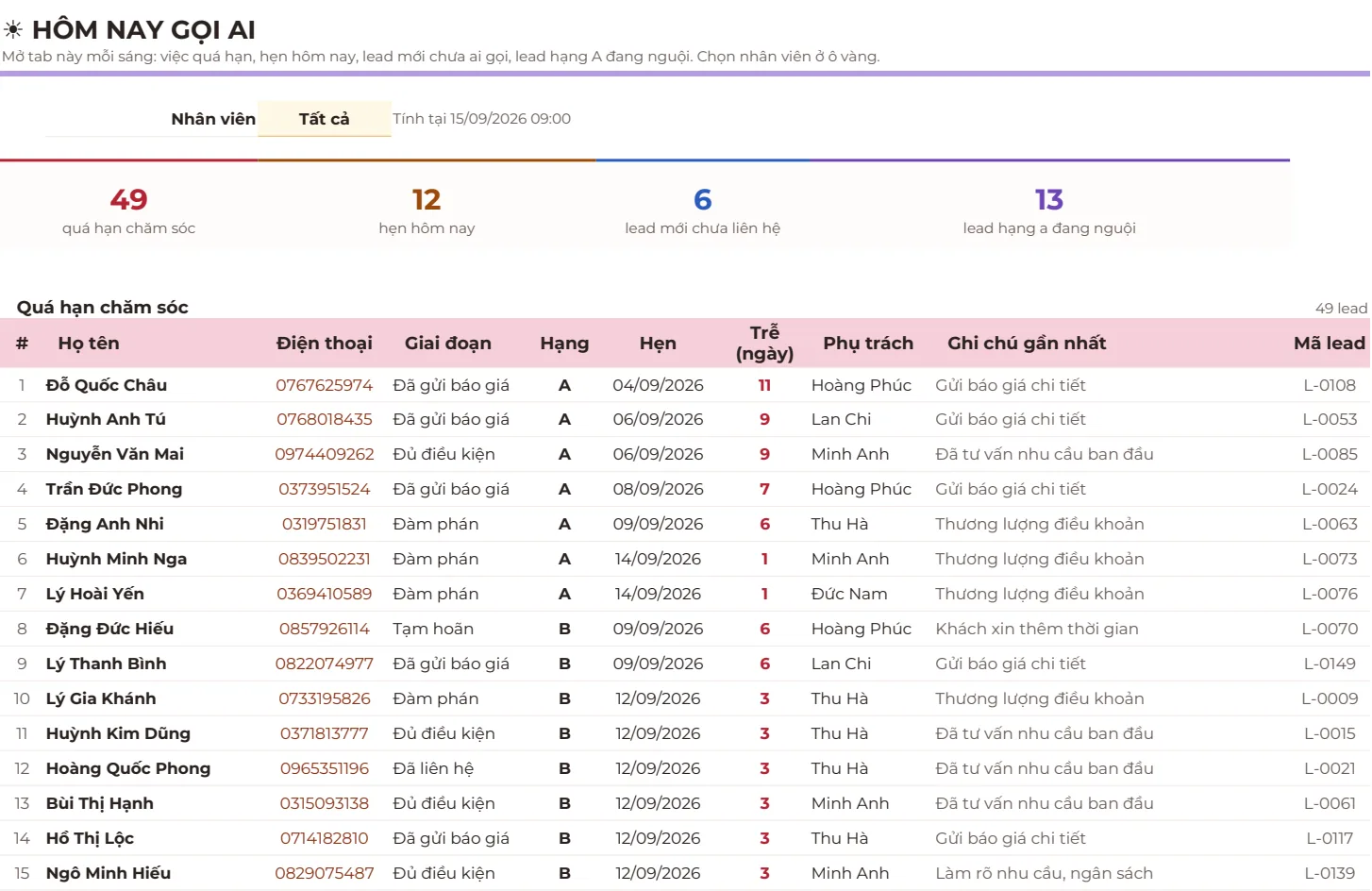Image resolution: width=1372 pixels, height=891 pixels.
Task: Select the Tạm hoãn stage cell
Action: [433, 629]
